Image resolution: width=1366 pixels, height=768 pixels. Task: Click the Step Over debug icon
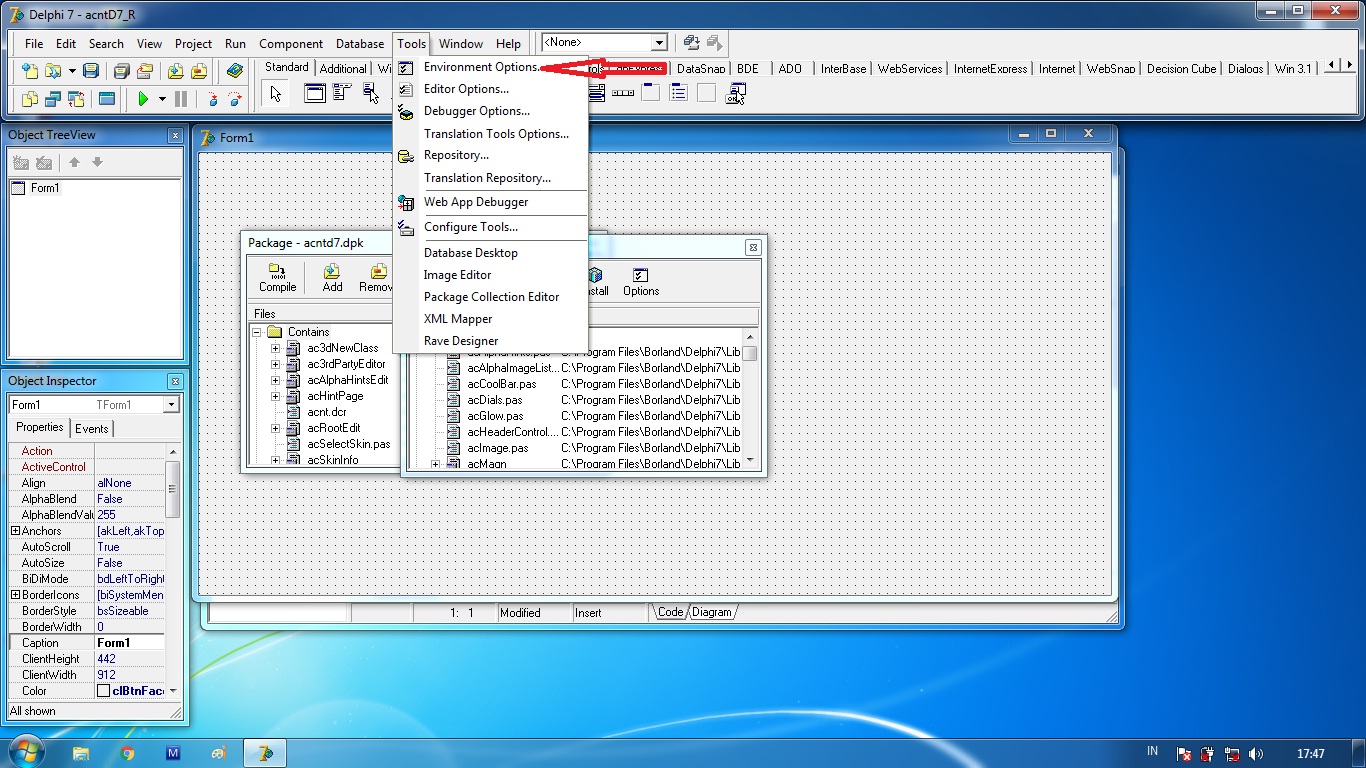(235, 99)
